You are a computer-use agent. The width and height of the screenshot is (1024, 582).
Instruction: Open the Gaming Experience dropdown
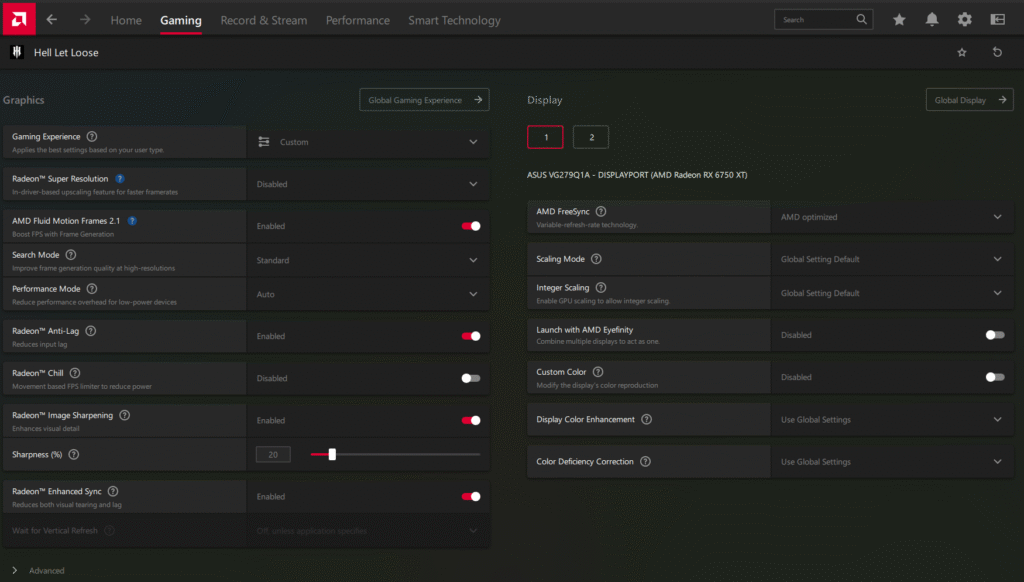(x=368, y=142)
